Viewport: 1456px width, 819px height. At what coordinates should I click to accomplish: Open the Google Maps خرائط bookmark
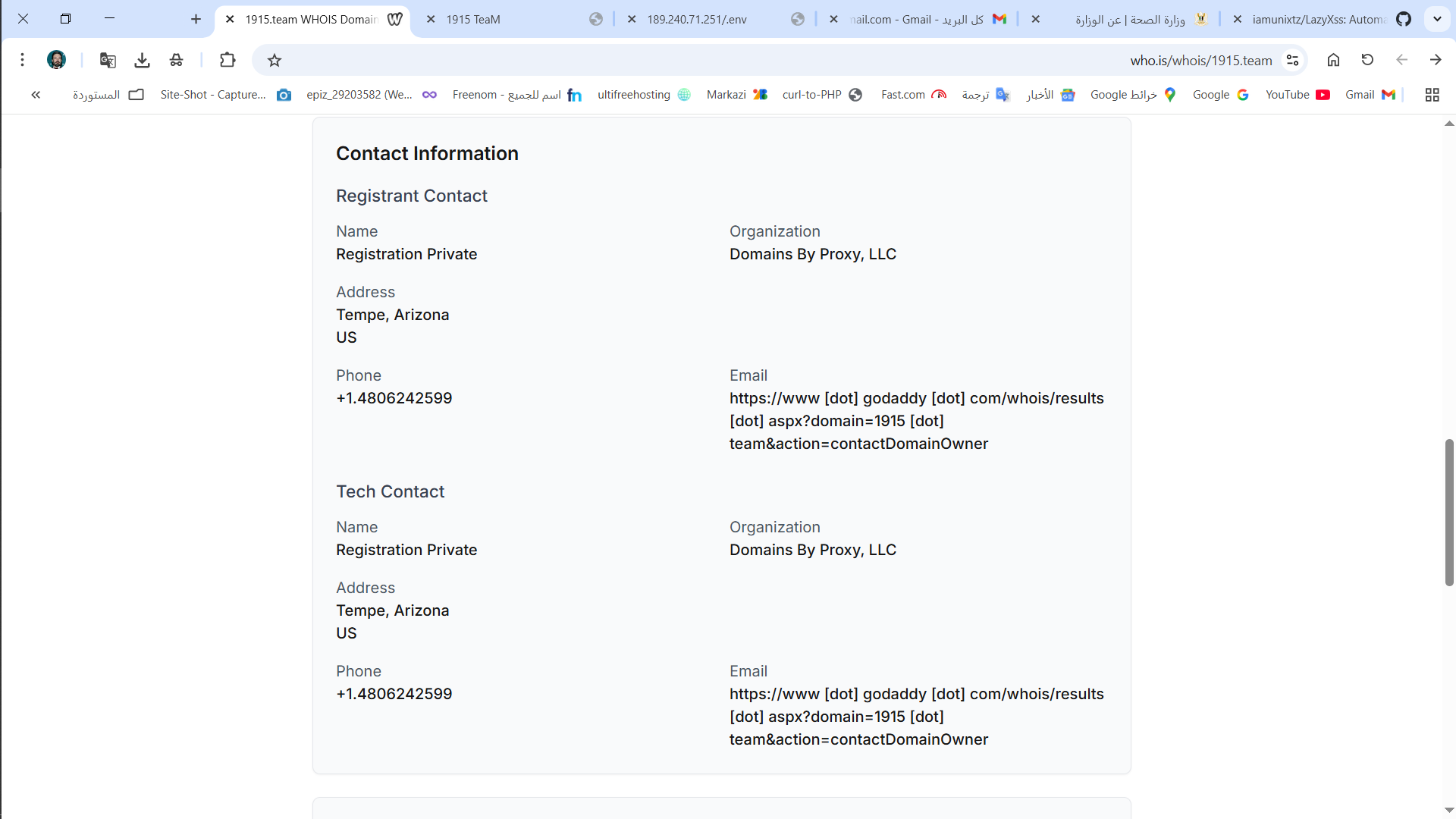pos(1133,95)
